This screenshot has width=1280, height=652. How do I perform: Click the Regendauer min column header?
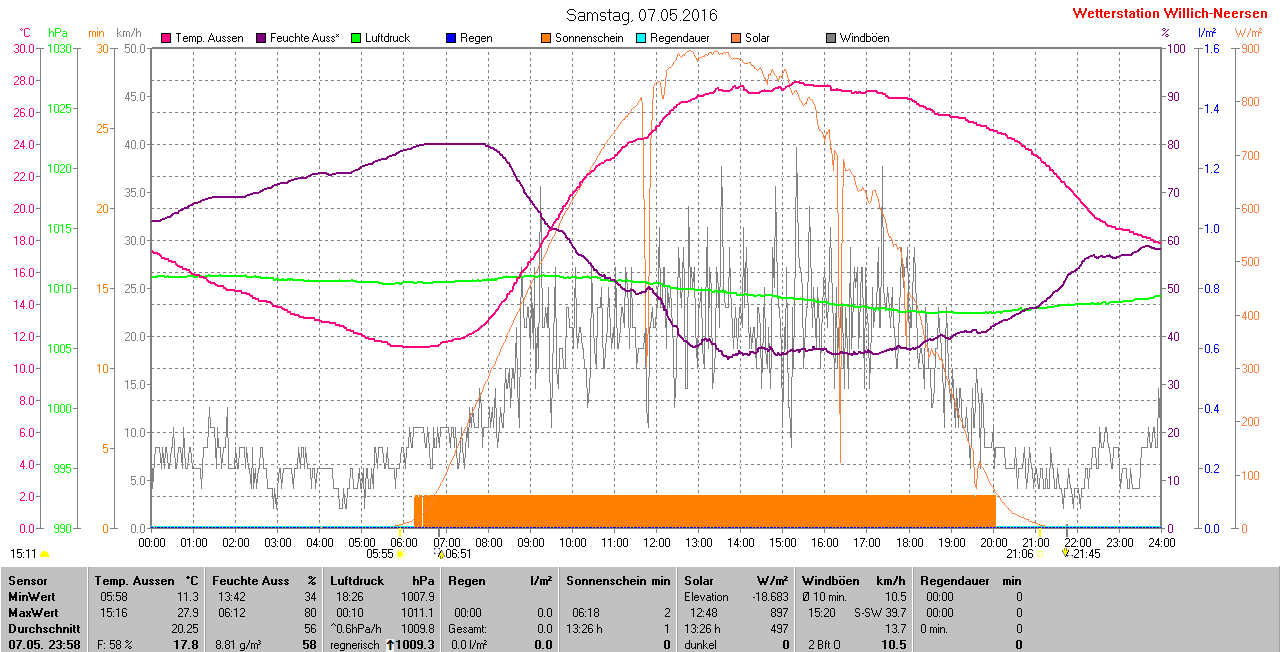[971, 580]
